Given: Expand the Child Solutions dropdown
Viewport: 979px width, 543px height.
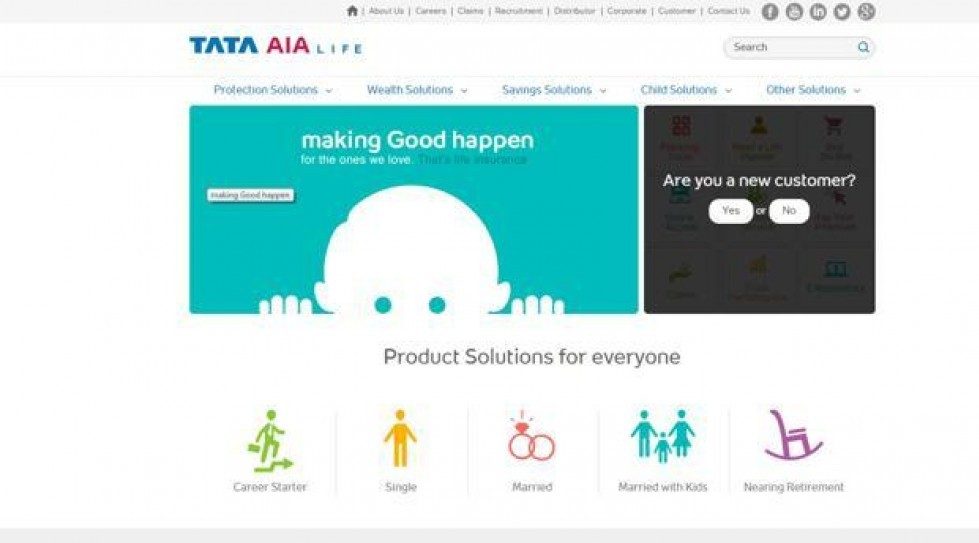Looking at the screenshot, I should 686,90.
